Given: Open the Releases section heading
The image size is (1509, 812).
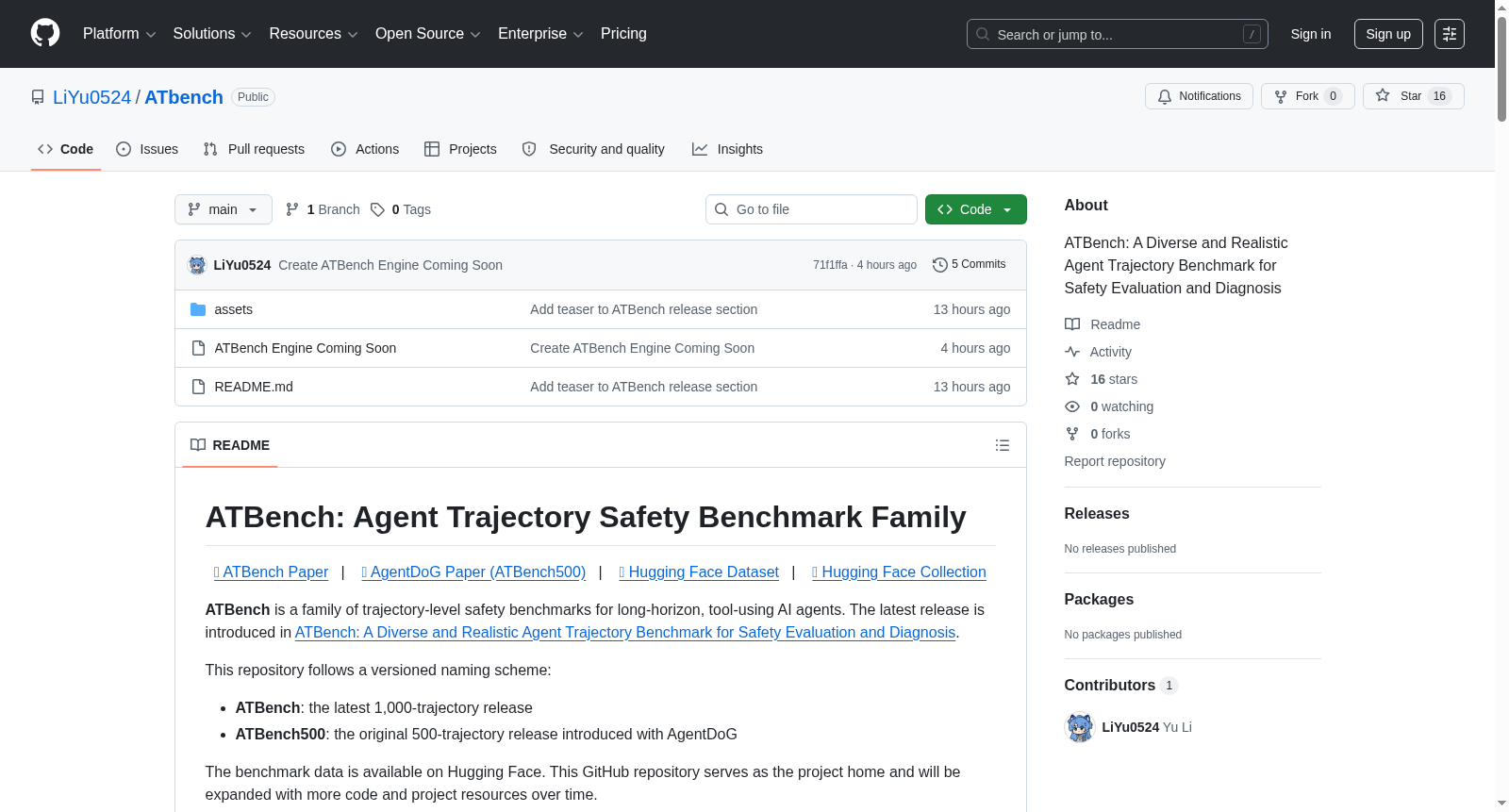Looking at the screenshot, I should [x=1097, y=514].
